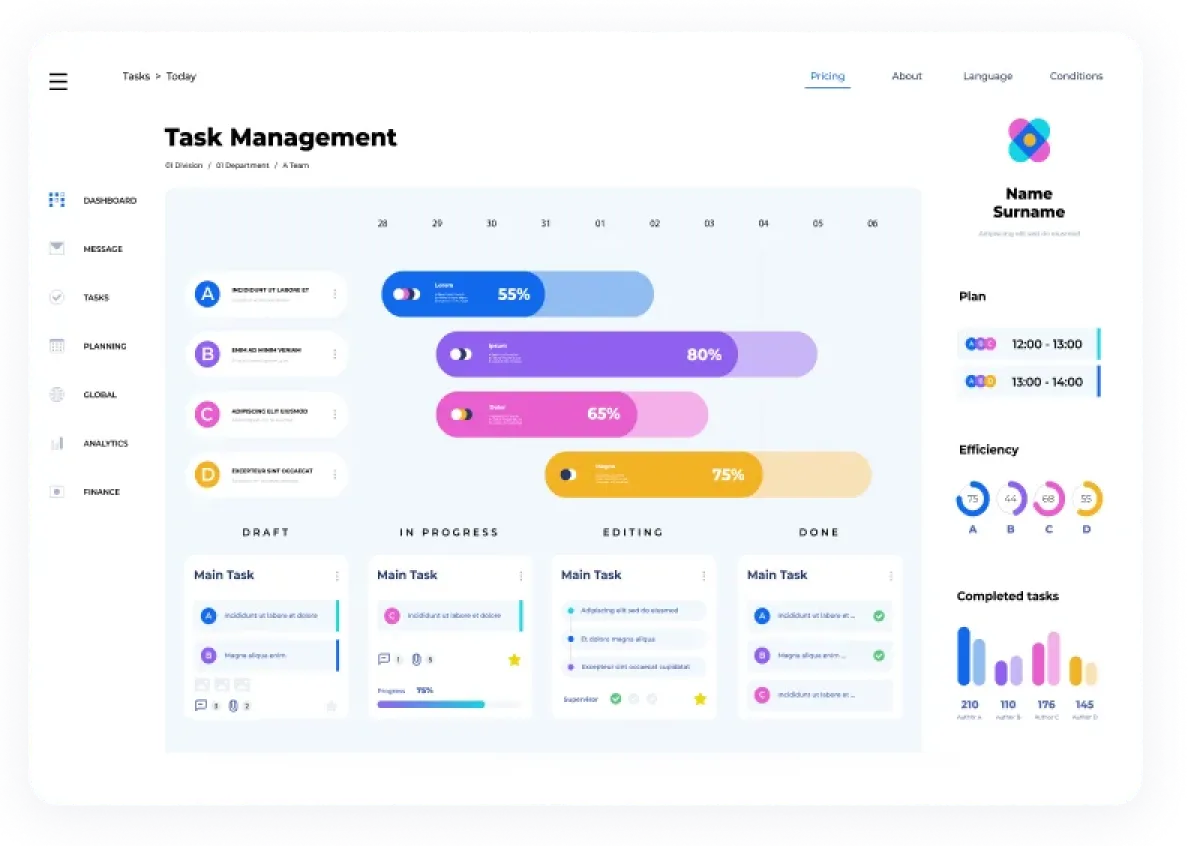This screenshot has height=846, width=1199.
Task: Click the yellow star in In Progress card
Action: [x=515, y=659]
